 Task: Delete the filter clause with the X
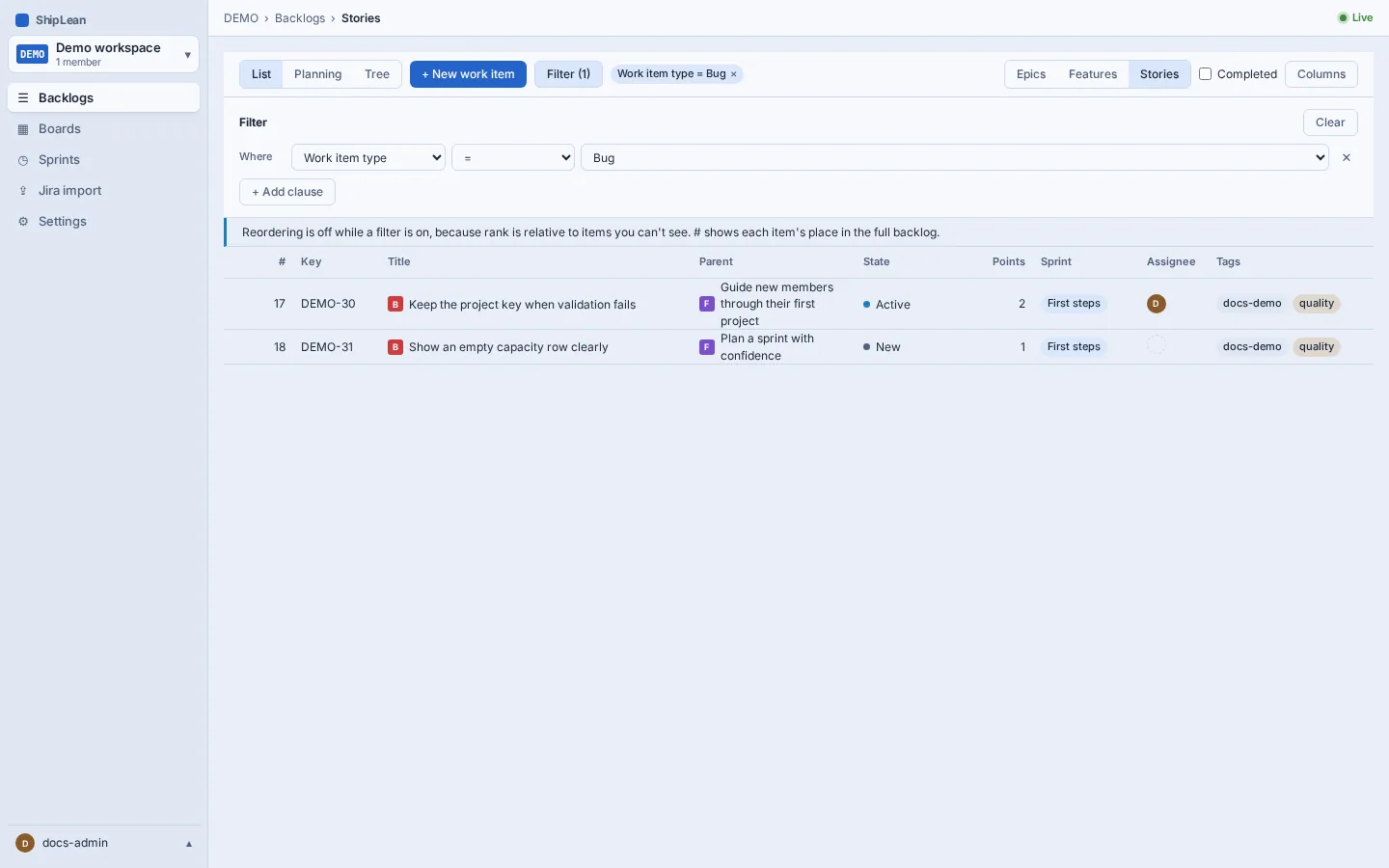click(1347, 157)
